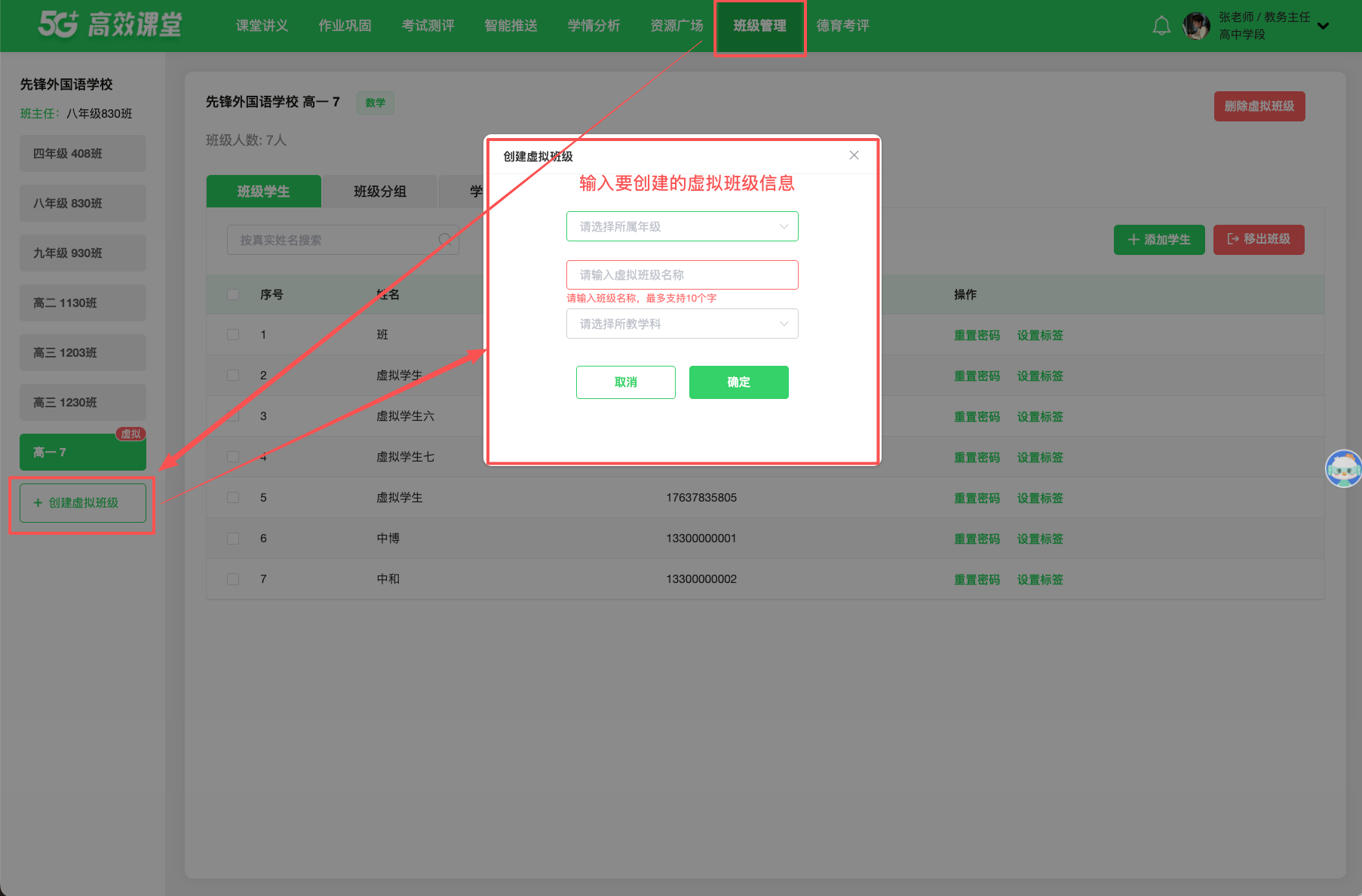Select the 班级管理 menu
The width and height of the screenshot is (1362, 896).
click(x=760, y=26)
